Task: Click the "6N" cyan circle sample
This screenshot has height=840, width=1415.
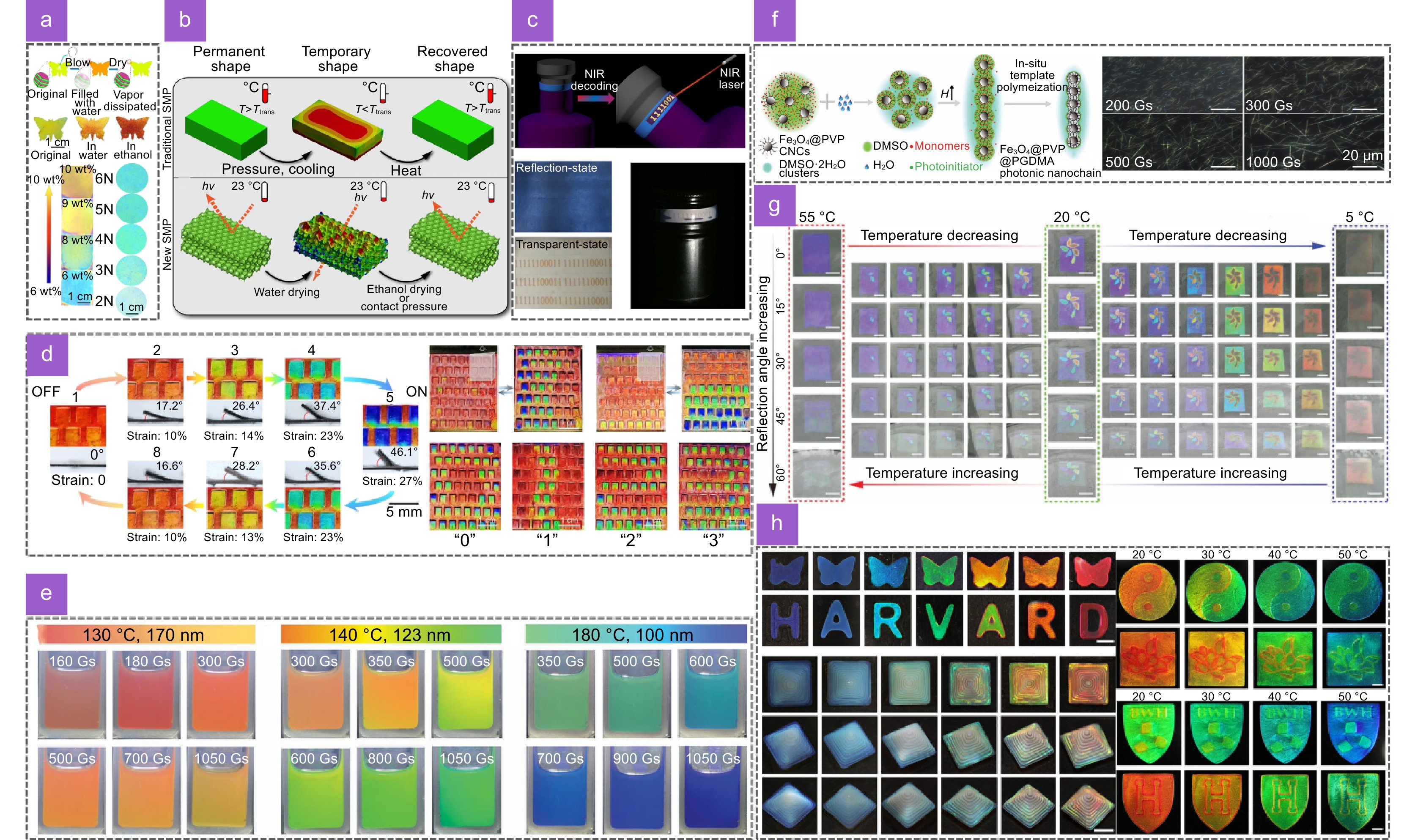Action: coord(132,178)
